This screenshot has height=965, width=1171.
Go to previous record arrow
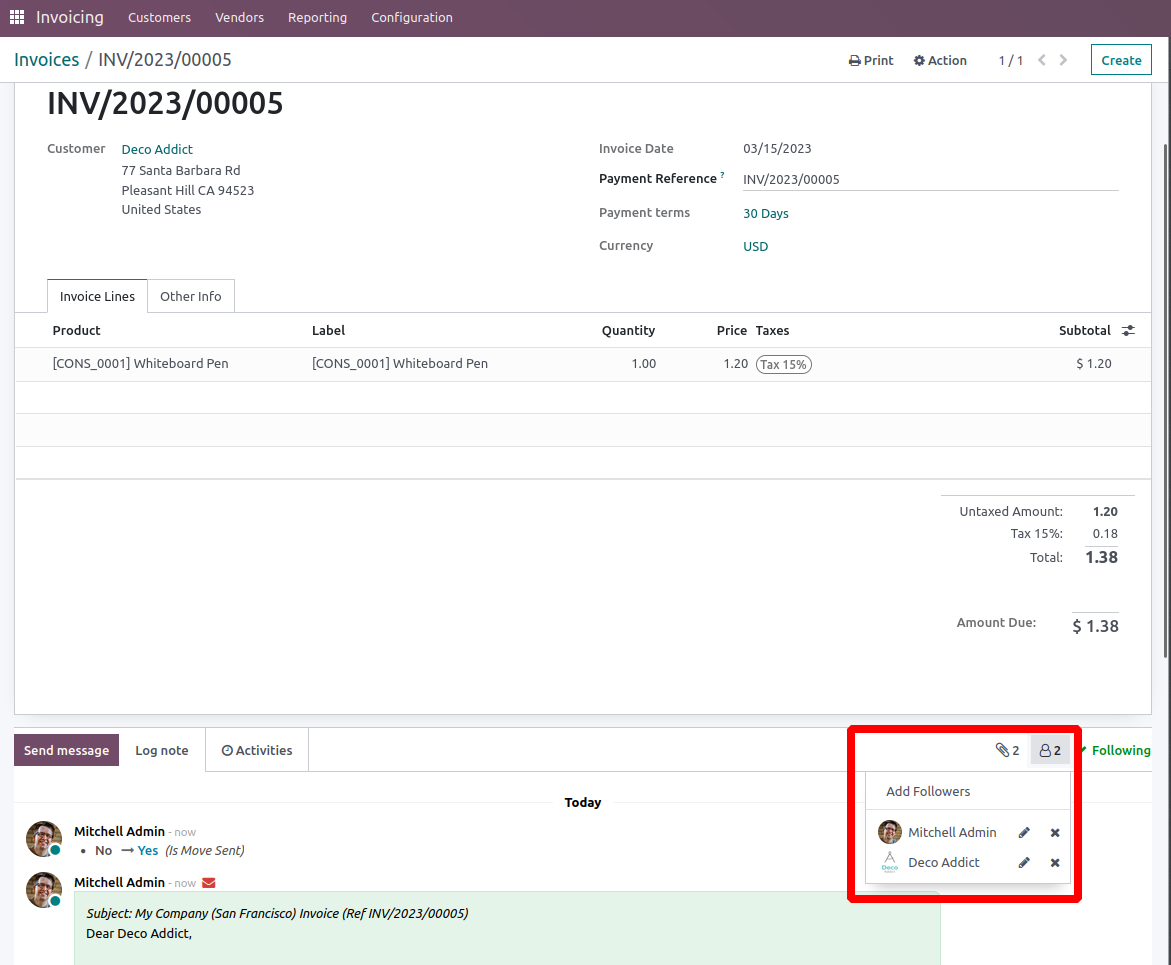pos(1042,60)
